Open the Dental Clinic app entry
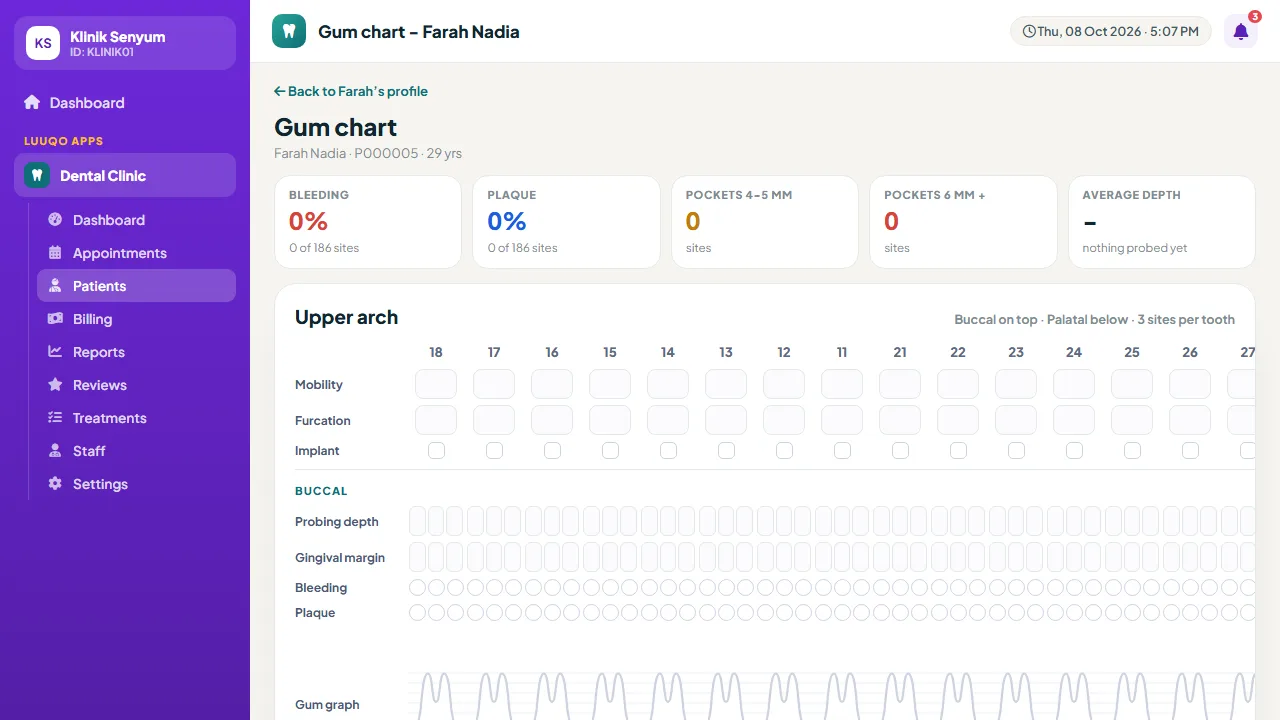 click(x=125, y=175)
